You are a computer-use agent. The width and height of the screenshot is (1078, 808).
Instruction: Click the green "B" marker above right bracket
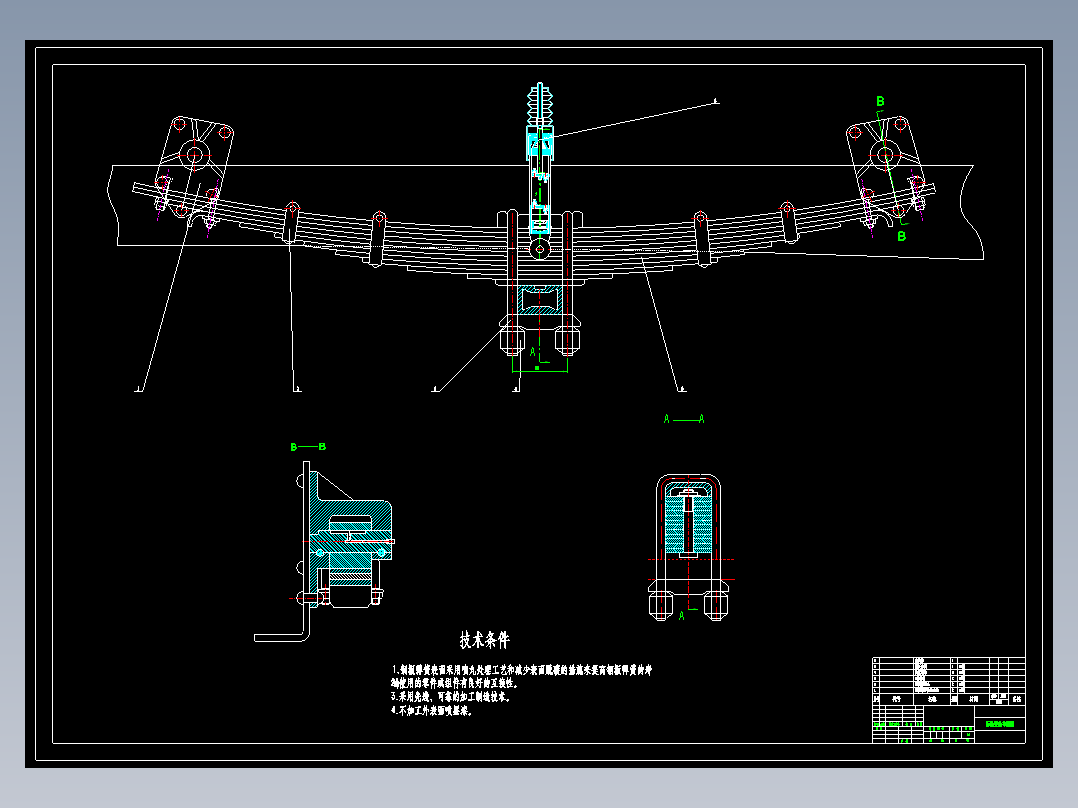coord(880,102)
